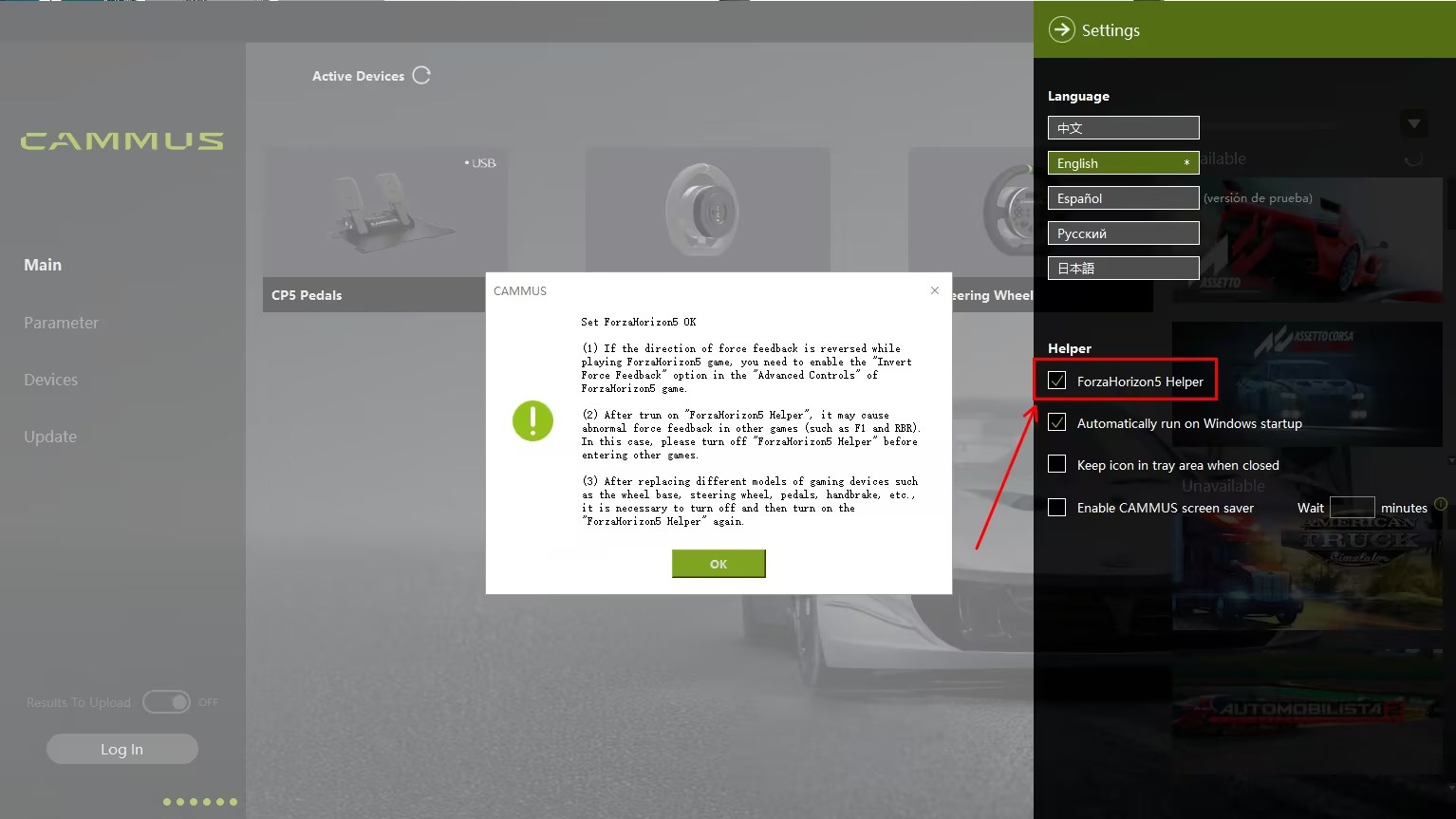Close the CAMMUS dialog with X
Screen dimensions: 1456x819
(x=935, y=290)
